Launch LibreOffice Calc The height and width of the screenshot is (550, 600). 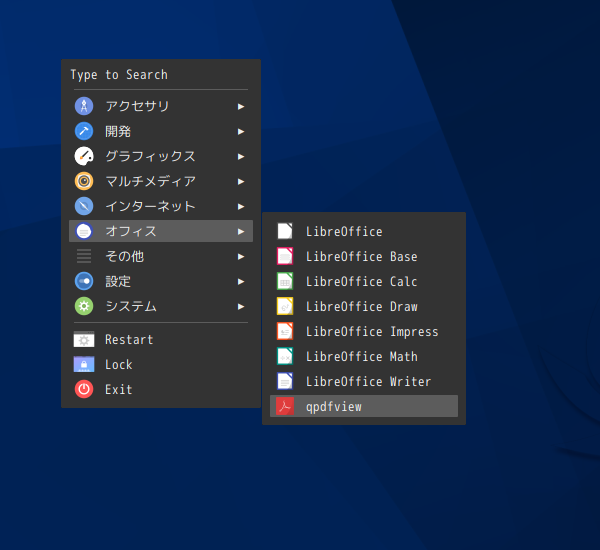pos(364,281)
